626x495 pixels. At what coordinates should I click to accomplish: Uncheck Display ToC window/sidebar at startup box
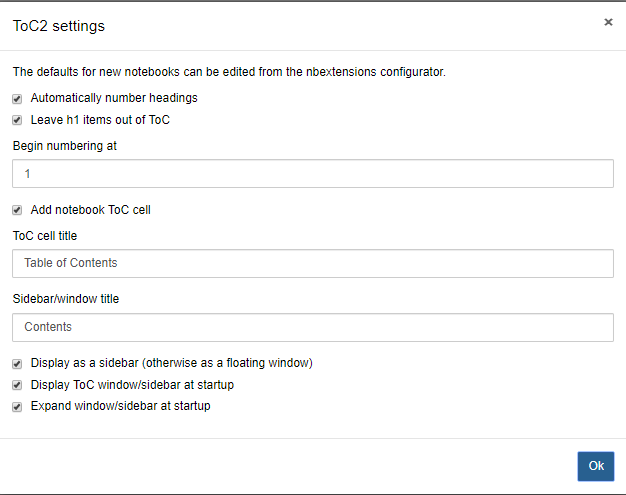pyautogui.click(x=17, y=385)
